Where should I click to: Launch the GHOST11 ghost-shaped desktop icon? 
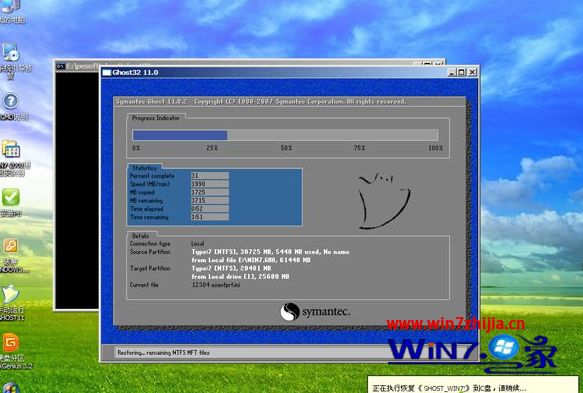tap(10, 294)
